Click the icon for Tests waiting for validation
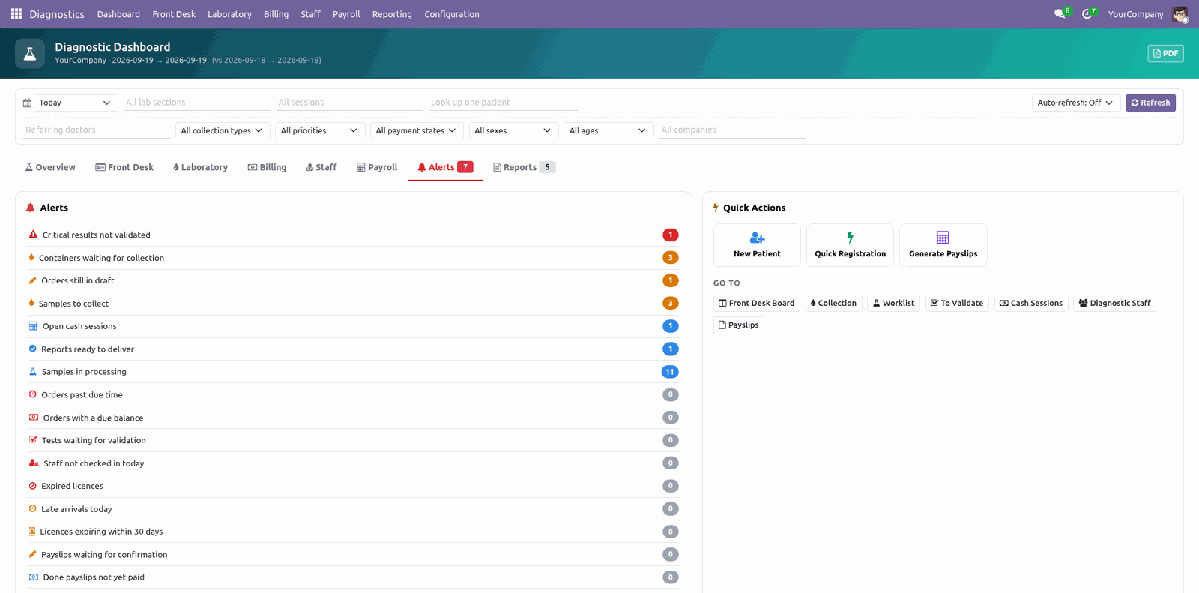The width and height of the screenshot is (1199, 593). [33, 440]
